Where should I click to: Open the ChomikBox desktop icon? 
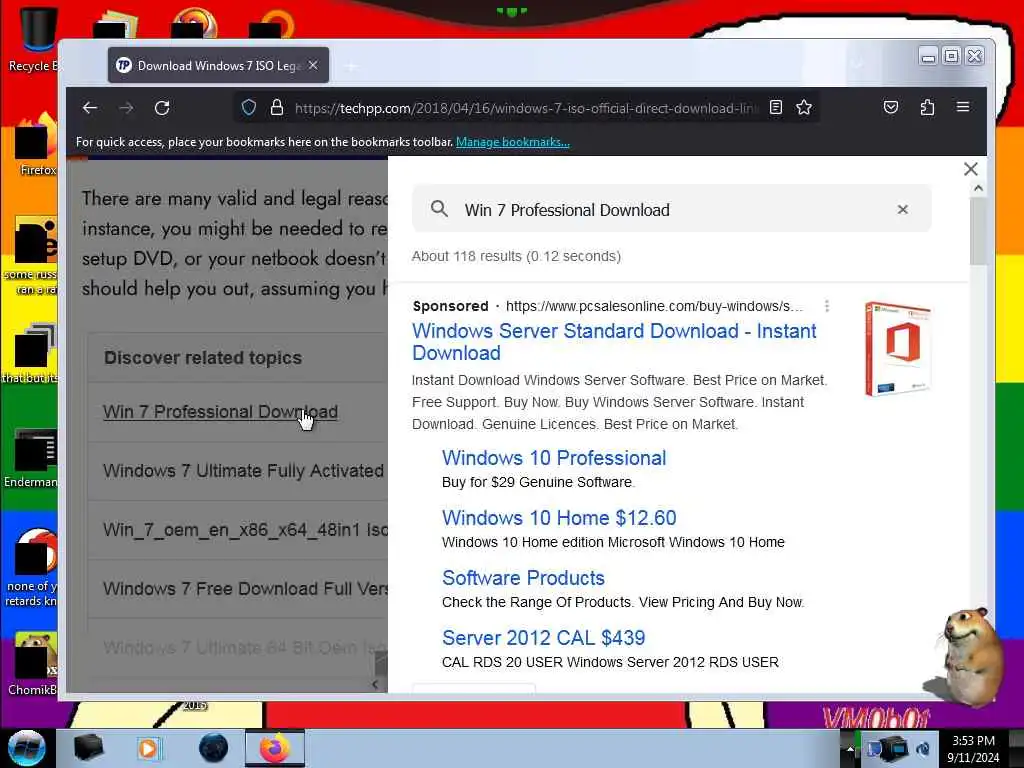click(x=33, y=665)
